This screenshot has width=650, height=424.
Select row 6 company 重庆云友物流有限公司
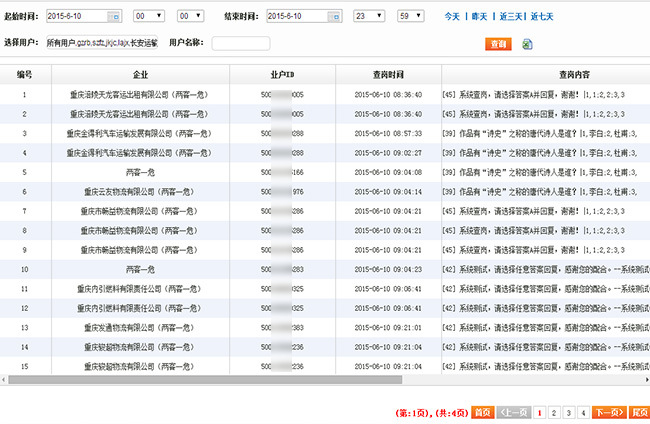139,192
